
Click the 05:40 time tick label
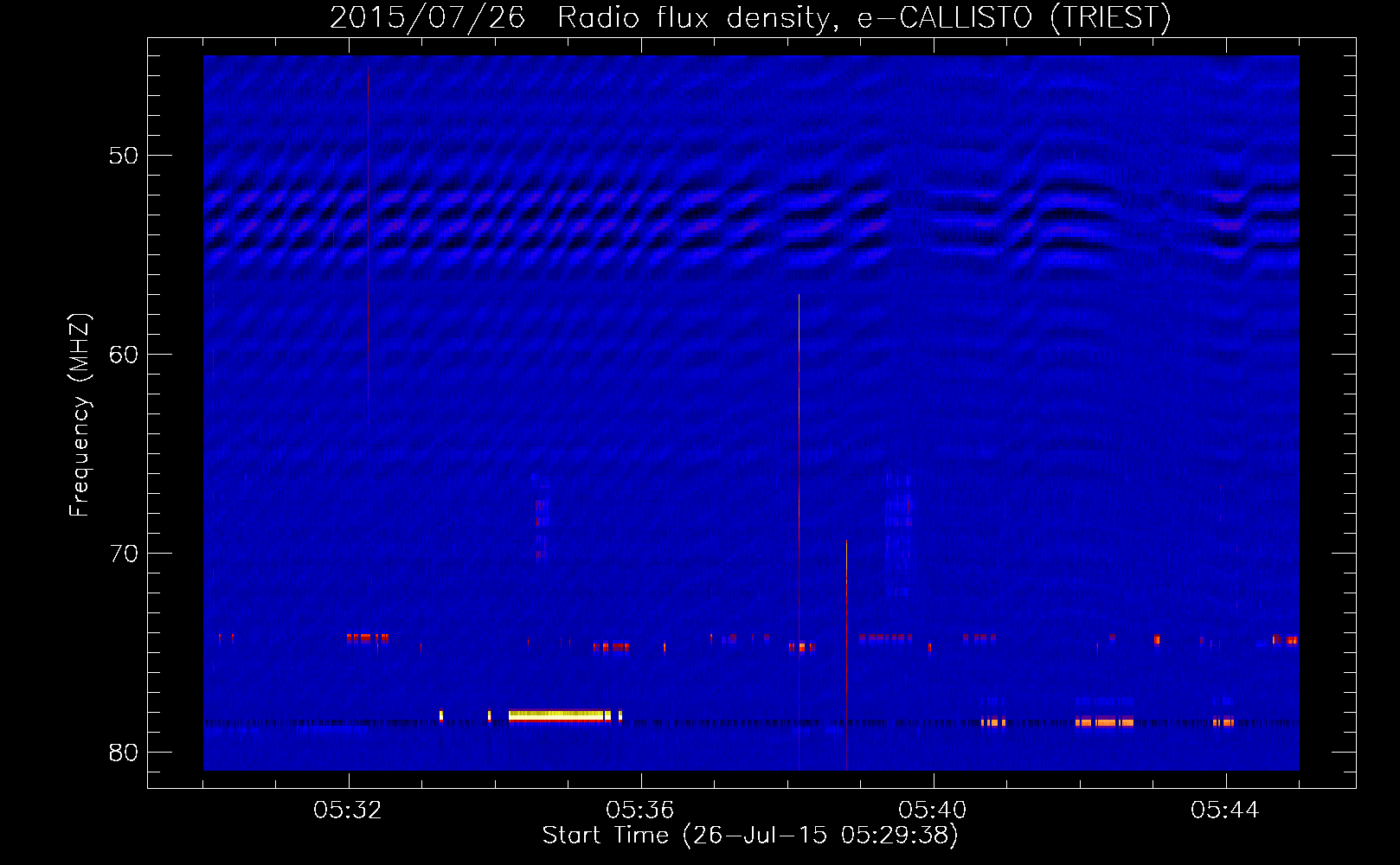pyautogui.click(x=933, y=810)
